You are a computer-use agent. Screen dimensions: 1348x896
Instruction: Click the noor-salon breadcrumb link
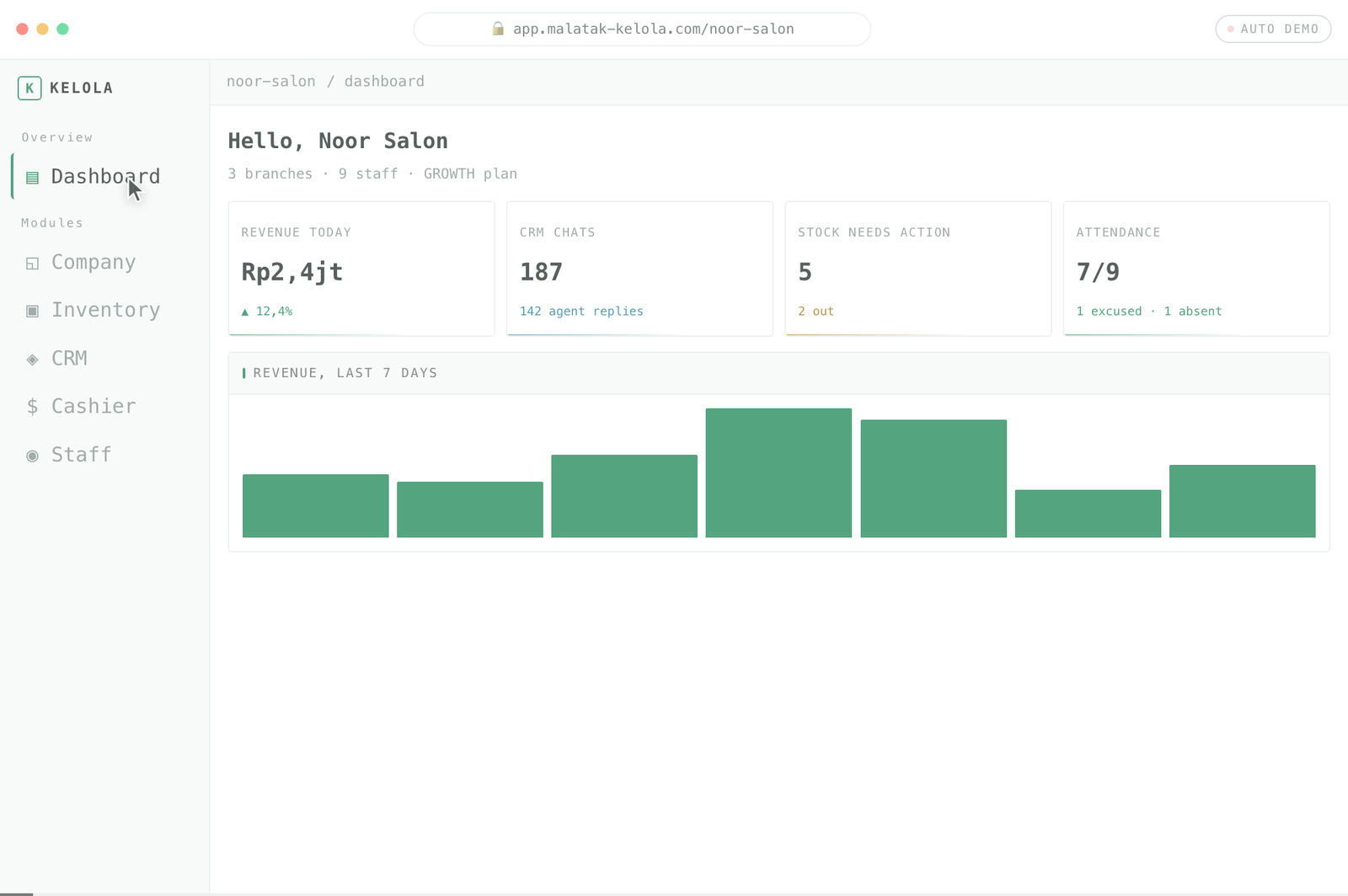[x=271, y=81]
